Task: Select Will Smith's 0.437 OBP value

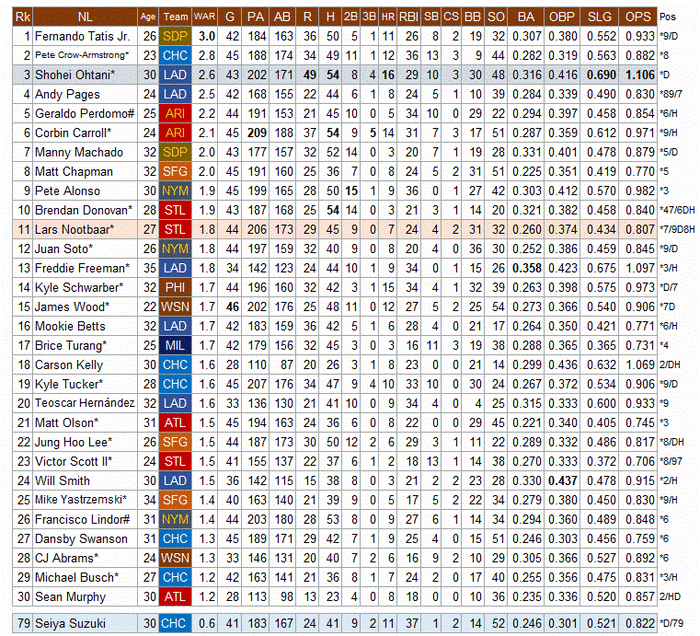Action: pos(563,481)
